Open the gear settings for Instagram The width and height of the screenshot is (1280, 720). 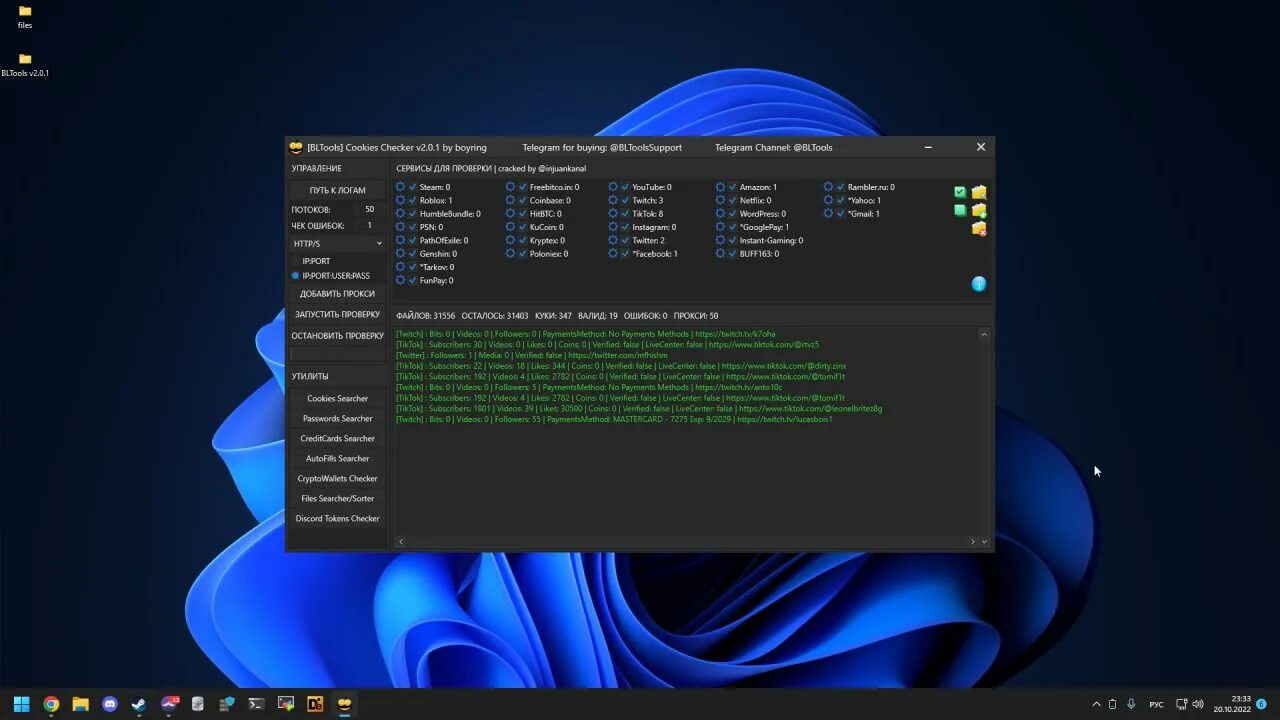tap(612, 227)
